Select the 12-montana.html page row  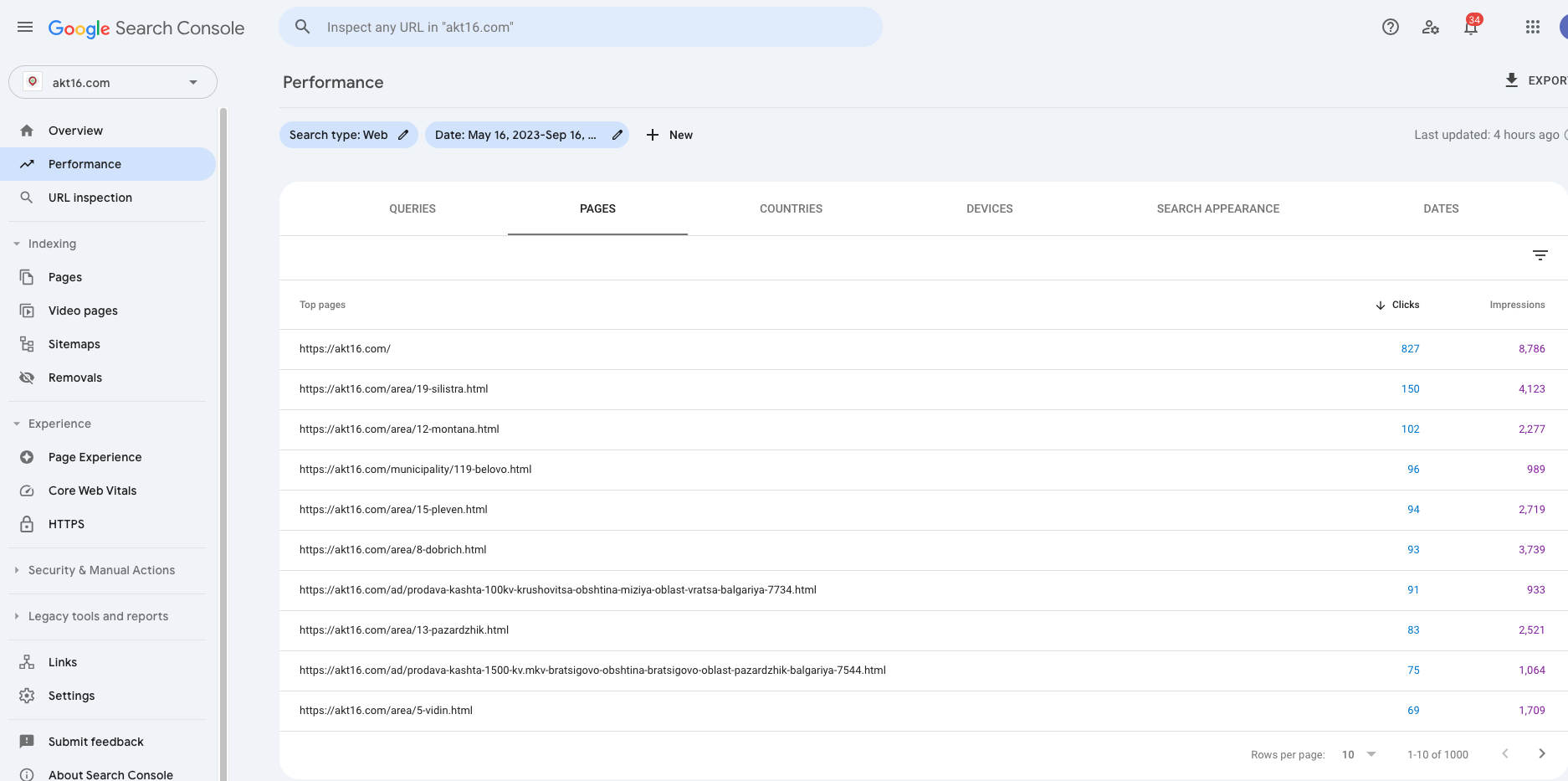[924, 429]
